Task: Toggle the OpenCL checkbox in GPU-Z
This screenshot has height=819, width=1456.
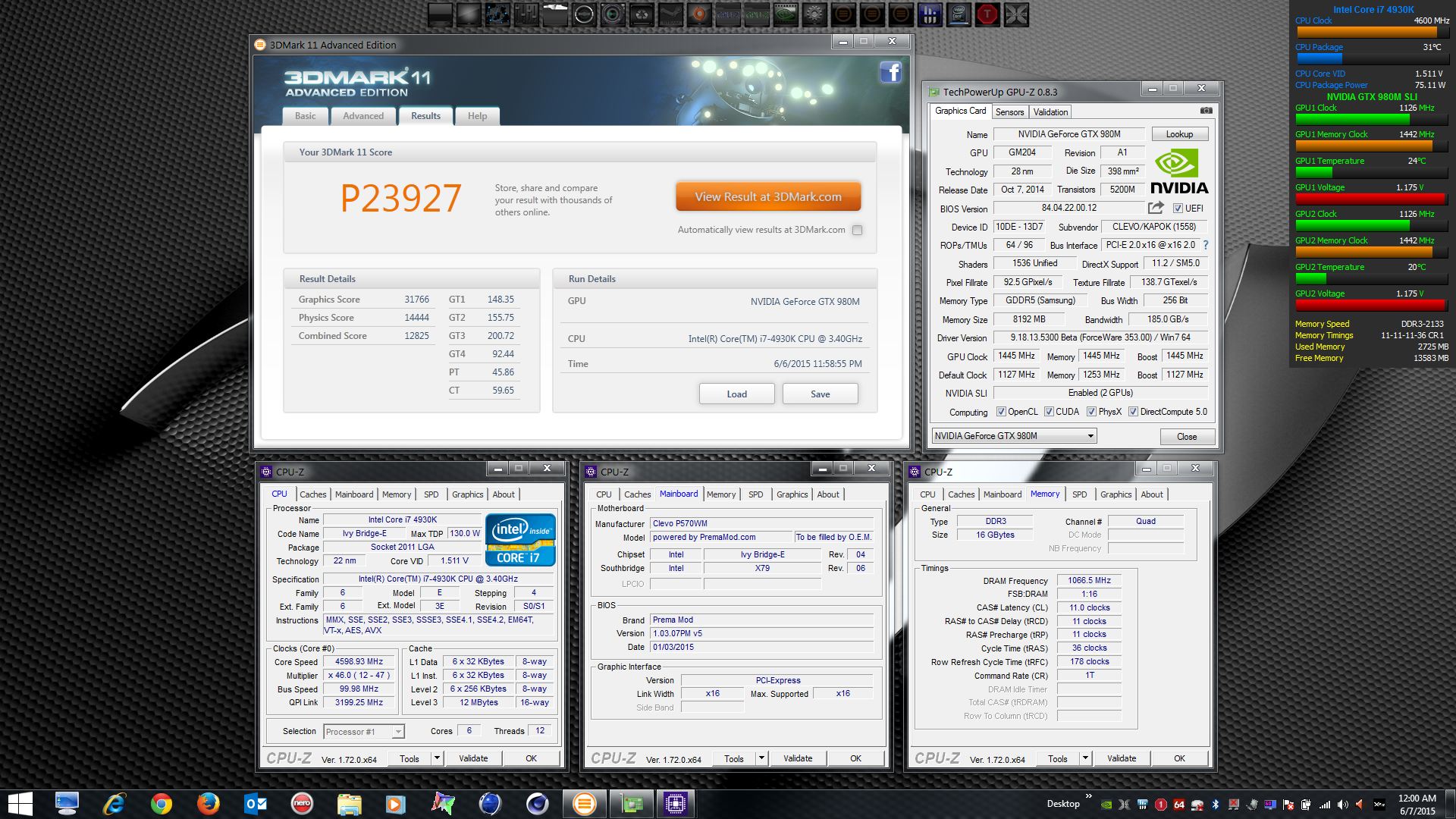Action: 1001,412
